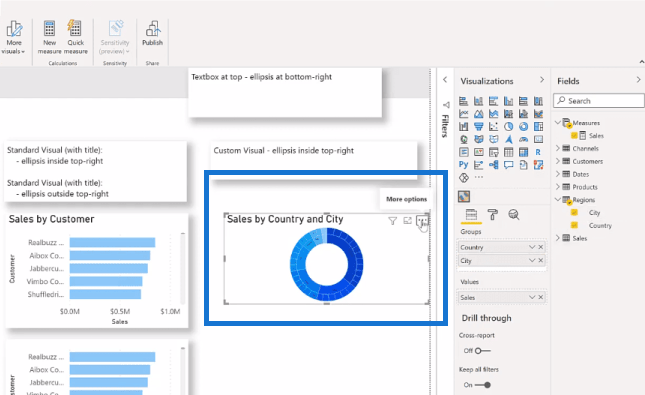Remove Sales from the Values well

[x=541, y=297]
